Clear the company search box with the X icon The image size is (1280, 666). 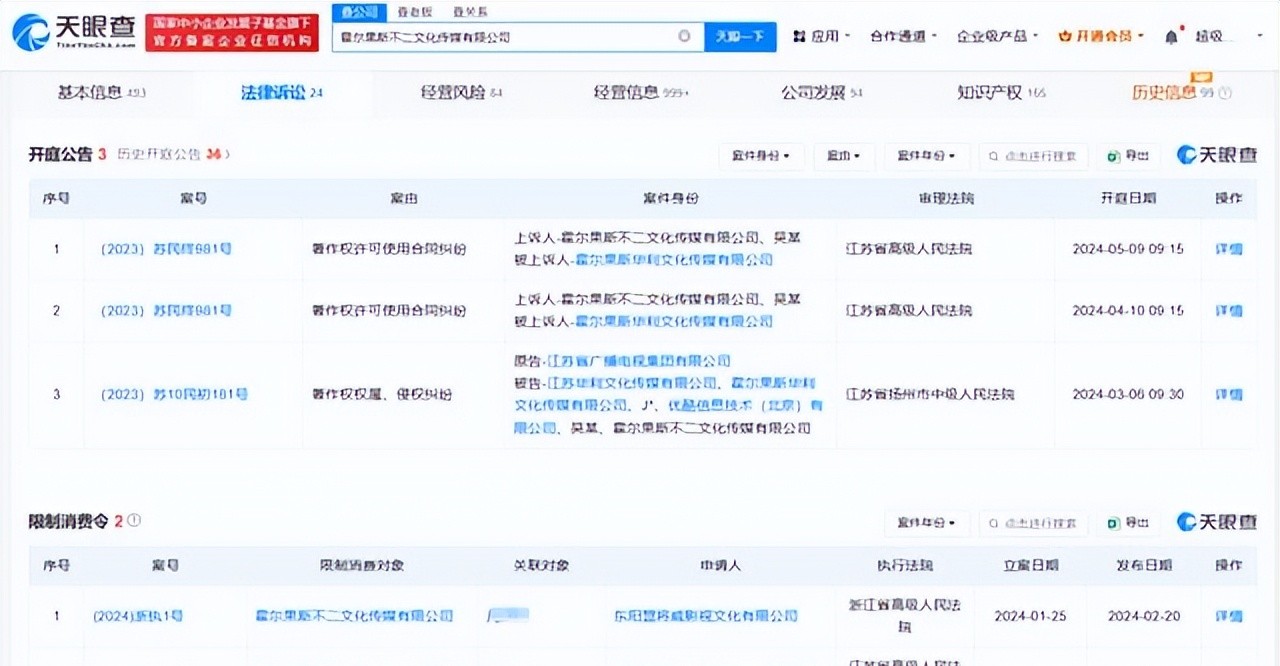click(x=684, y=36)
